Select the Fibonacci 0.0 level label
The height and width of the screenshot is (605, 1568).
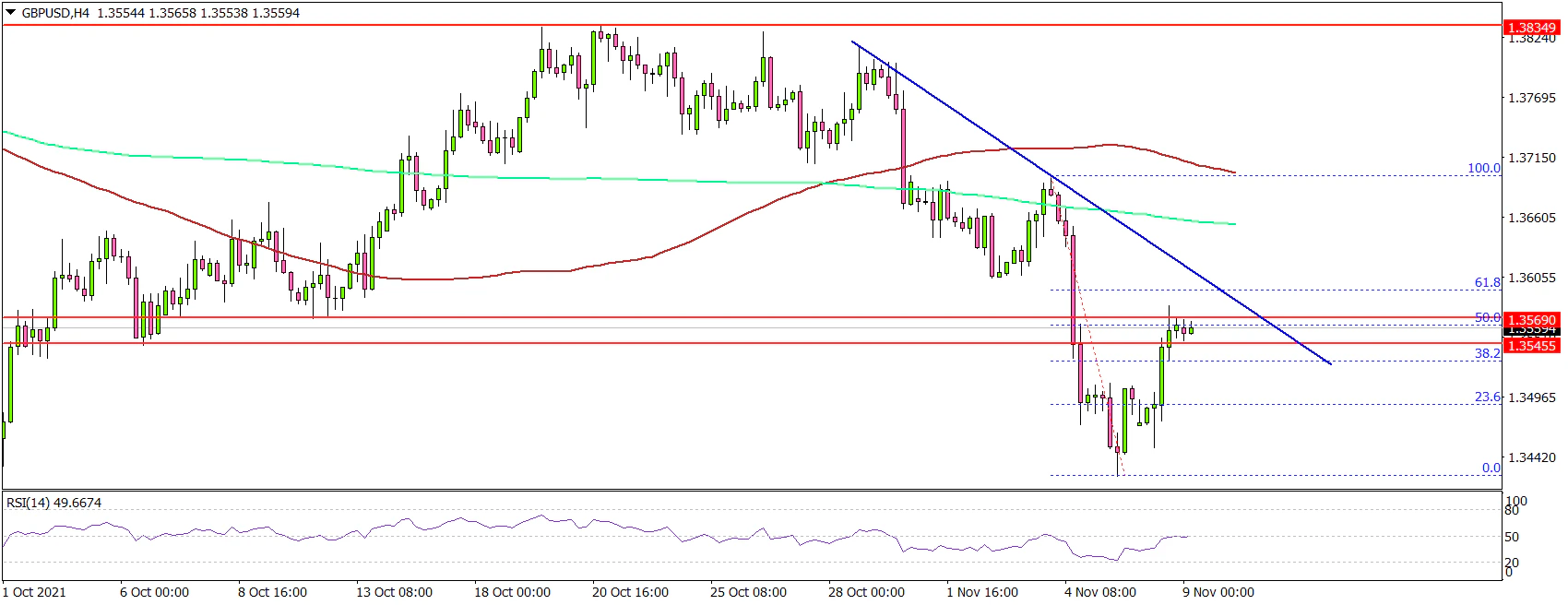coord(1491,468)
